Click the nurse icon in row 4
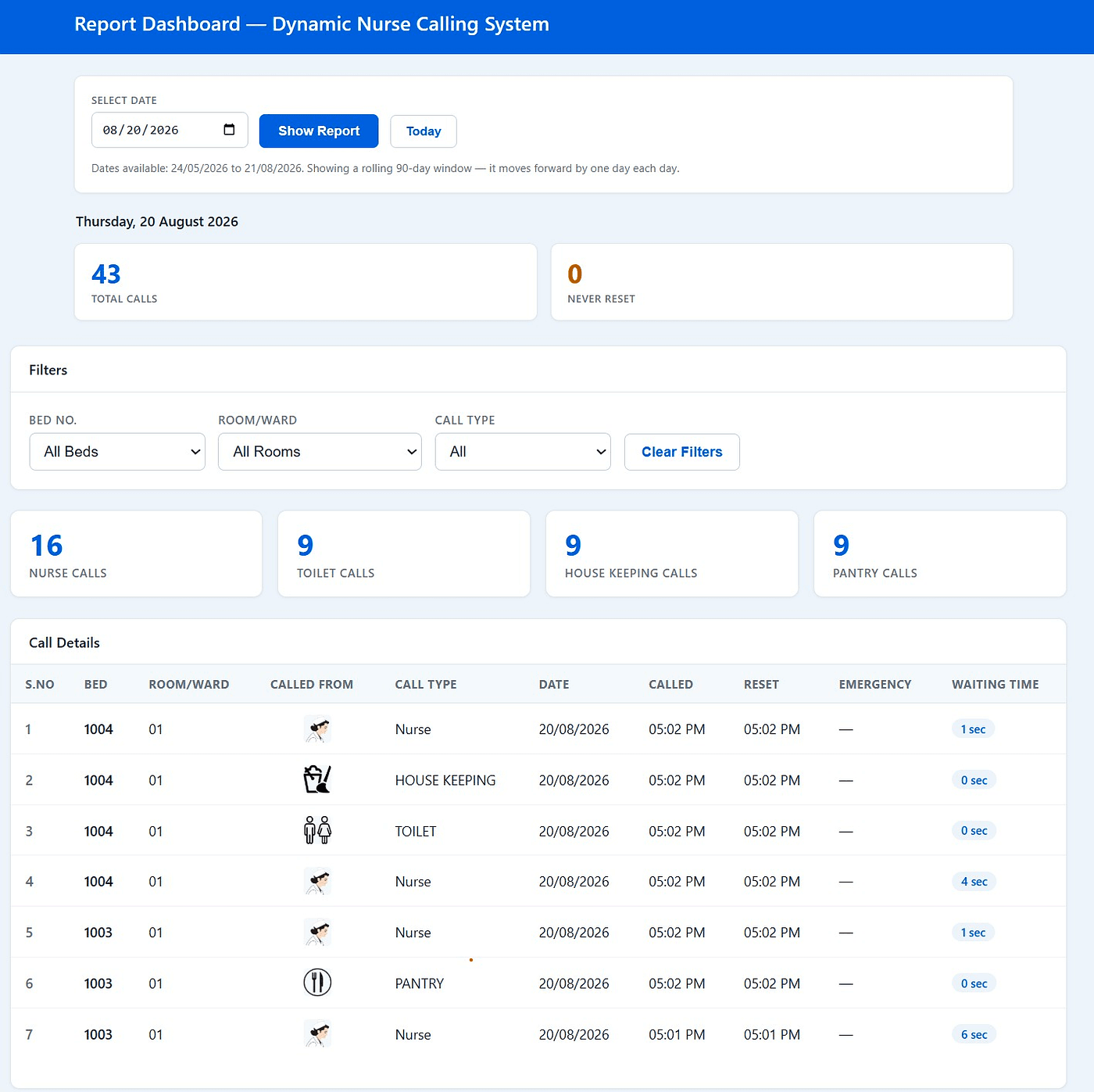Screen dimensions: 1094x1092 coord(317,882)
